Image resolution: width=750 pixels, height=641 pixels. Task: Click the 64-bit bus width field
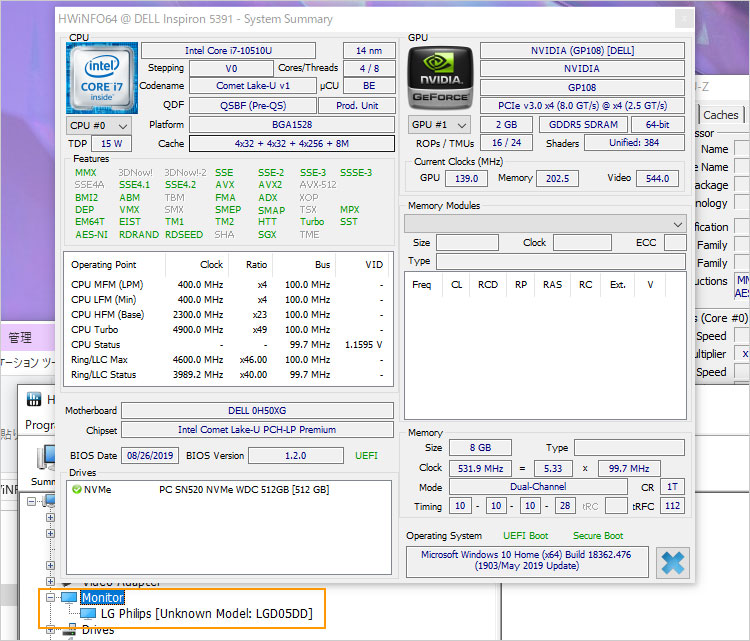[658, 125]
